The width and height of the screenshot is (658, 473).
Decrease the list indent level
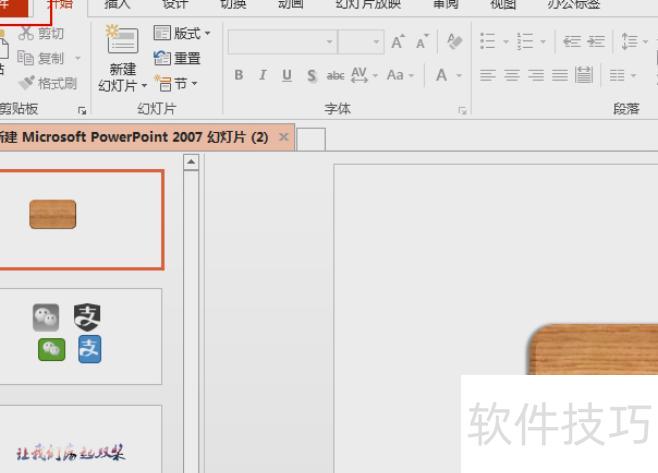[x=572, y=41]
